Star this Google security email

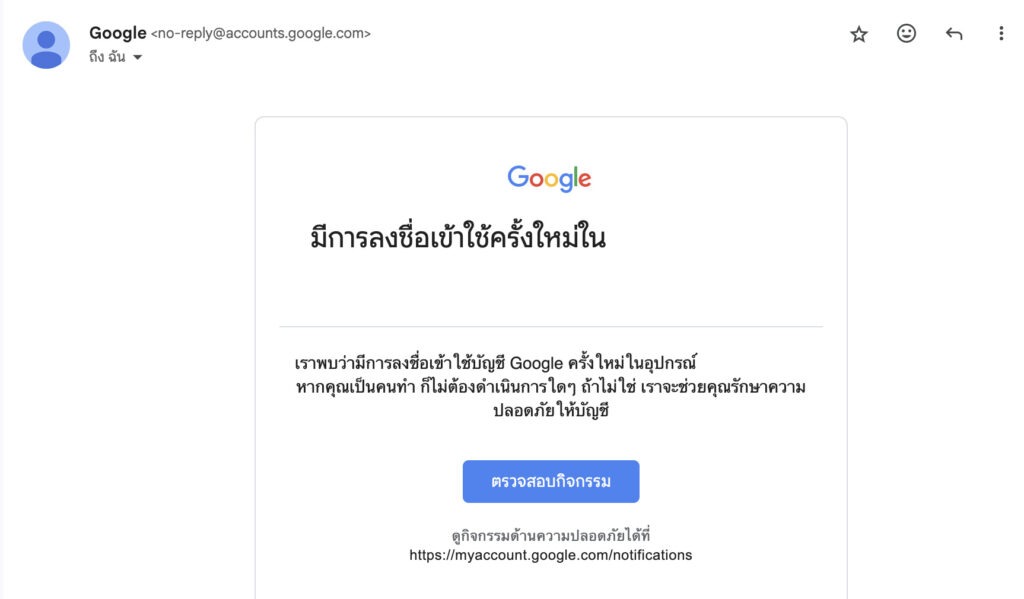coord(859,34)
